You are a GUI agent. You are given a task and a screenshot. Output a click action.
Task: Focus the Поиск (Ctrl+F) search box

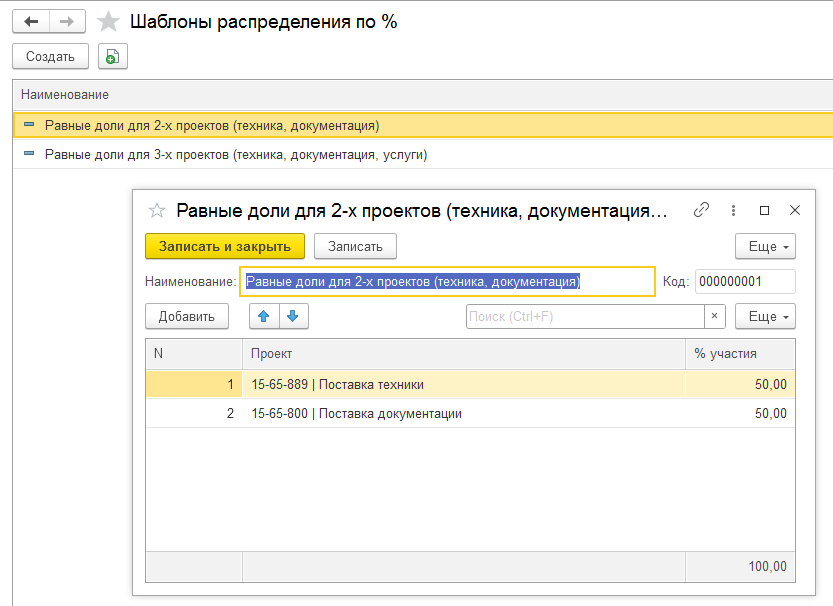584,316
